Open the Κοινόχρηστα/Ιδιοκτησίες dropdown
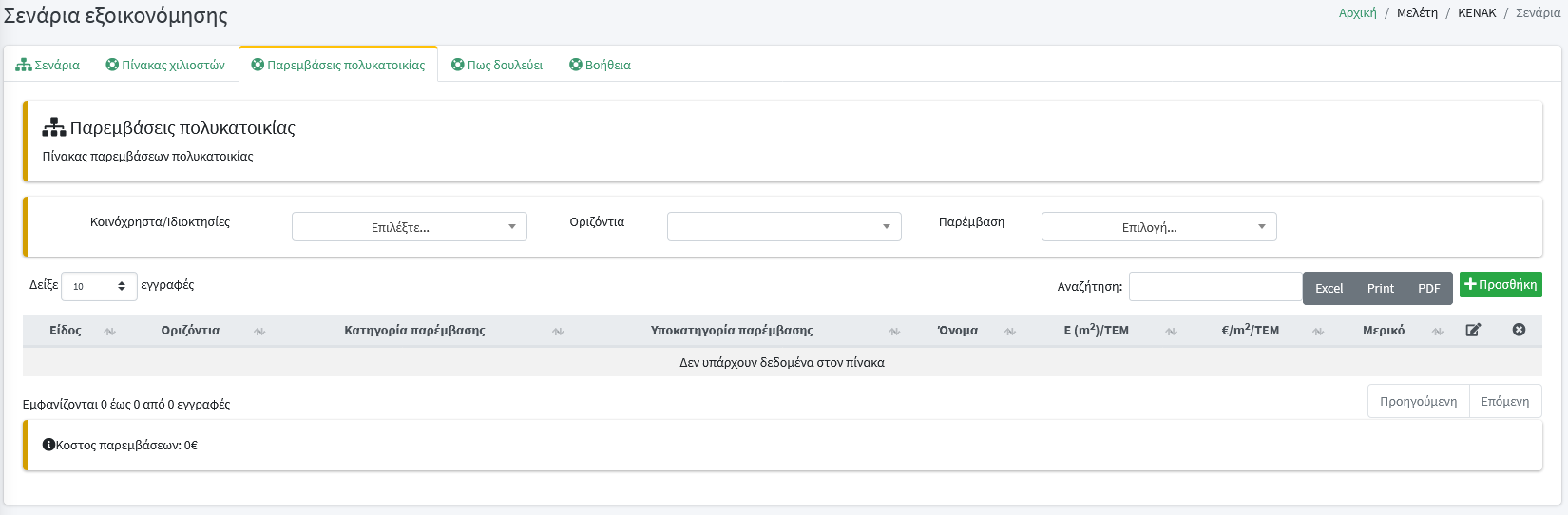 (x=409, y=227)
